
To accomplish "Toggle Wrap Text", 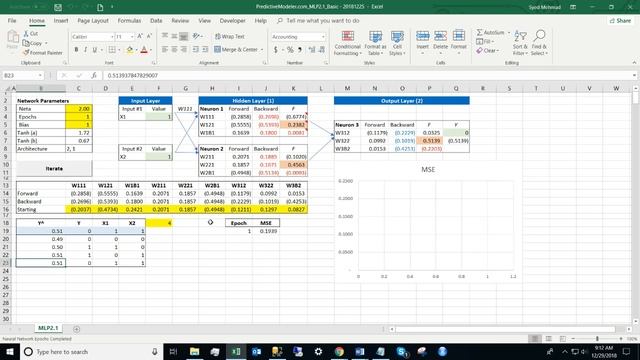I will [229, 36].
